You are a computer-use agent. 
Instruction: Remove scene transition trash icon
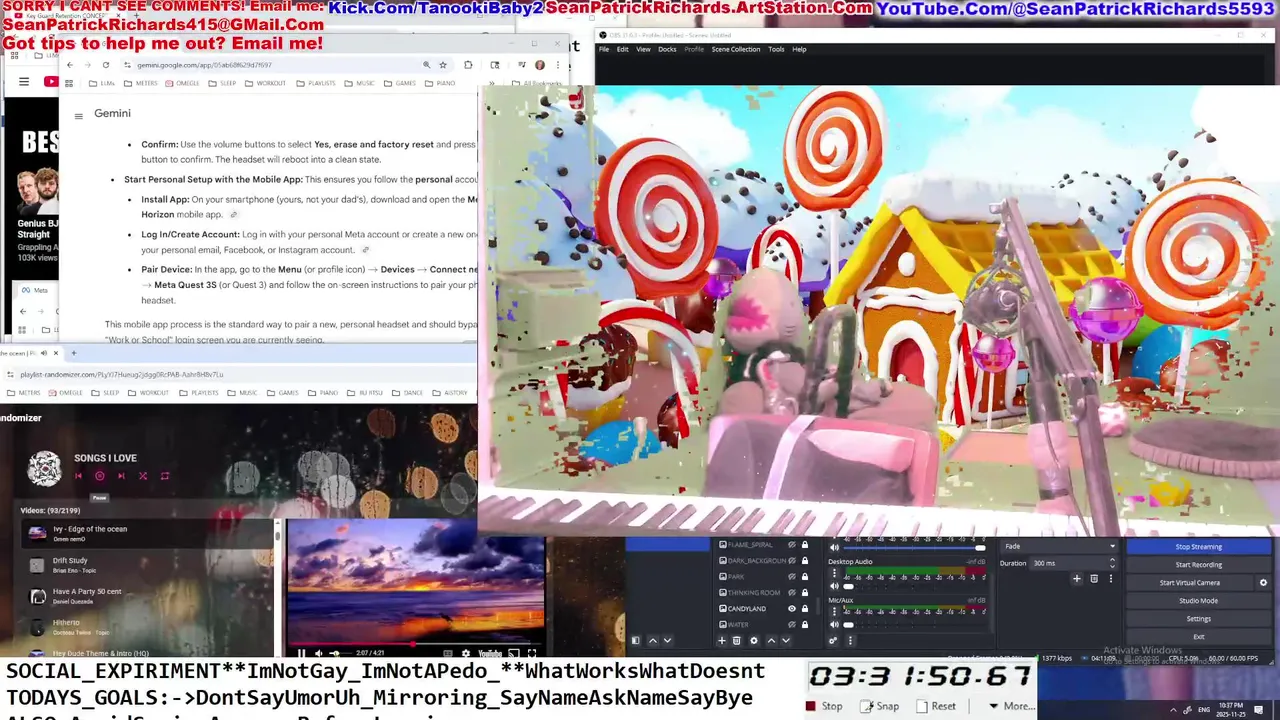tap(1094, 579)
